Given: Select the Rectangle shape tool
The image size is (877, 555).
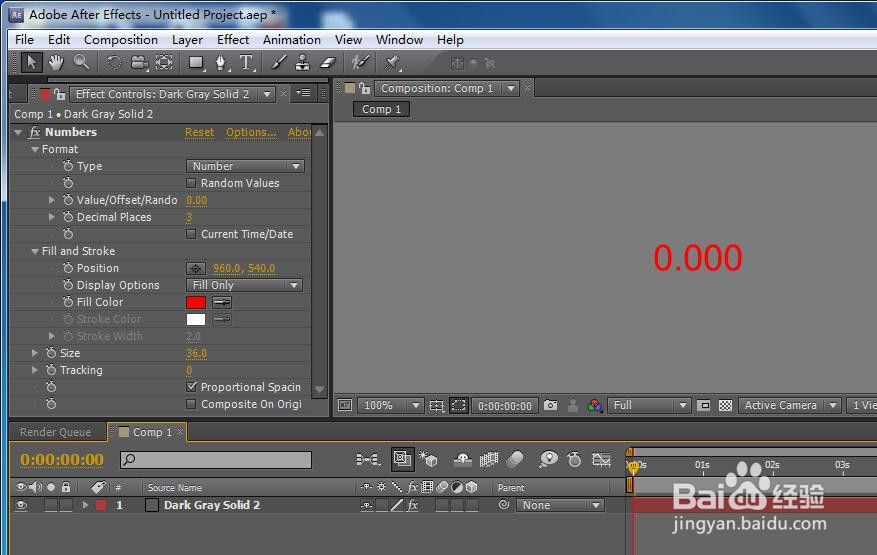Looking at the screenshot, I should point(196,63).
